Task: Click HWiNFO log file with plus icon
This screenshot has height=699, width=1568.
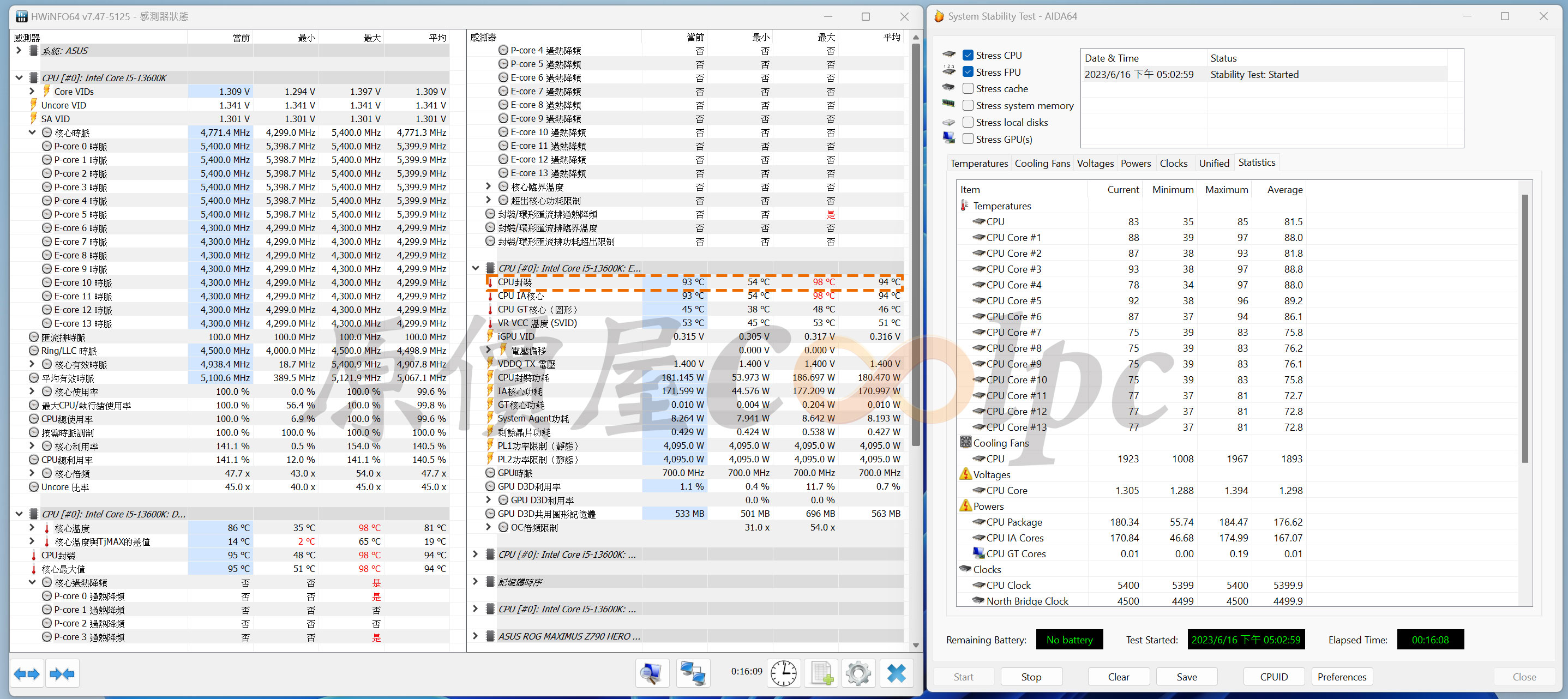Action: (x=821, y=673)
